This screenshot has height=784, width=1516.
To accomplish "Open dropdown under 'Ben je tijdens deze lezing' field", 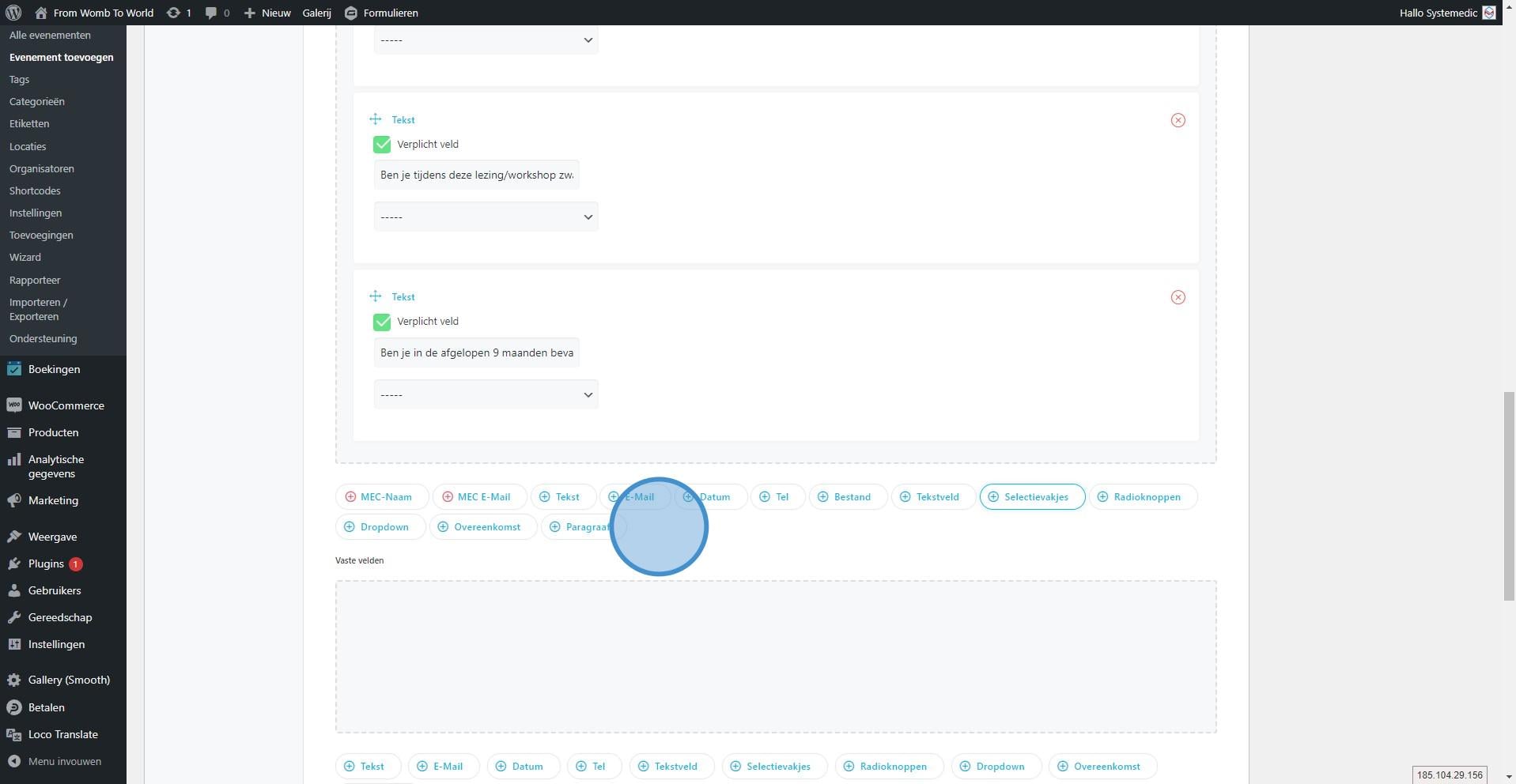I will [x=486, y=217].
